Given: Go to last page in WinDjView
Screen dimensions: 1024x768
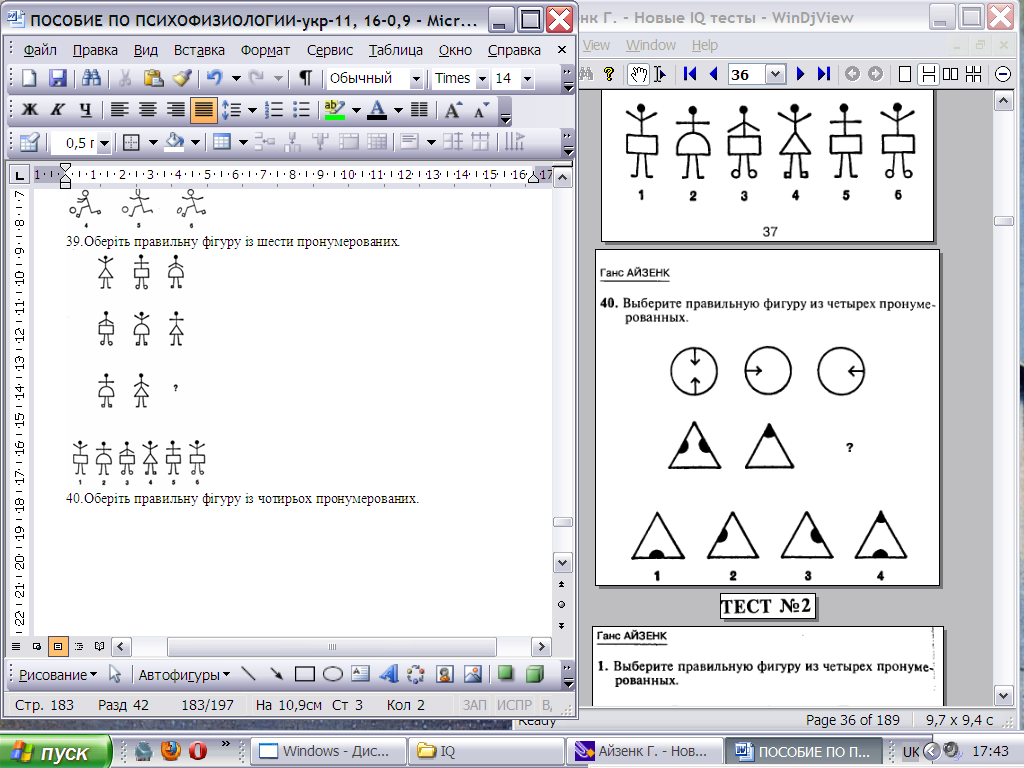Looking at the screenshot, I should coord(824,74).
